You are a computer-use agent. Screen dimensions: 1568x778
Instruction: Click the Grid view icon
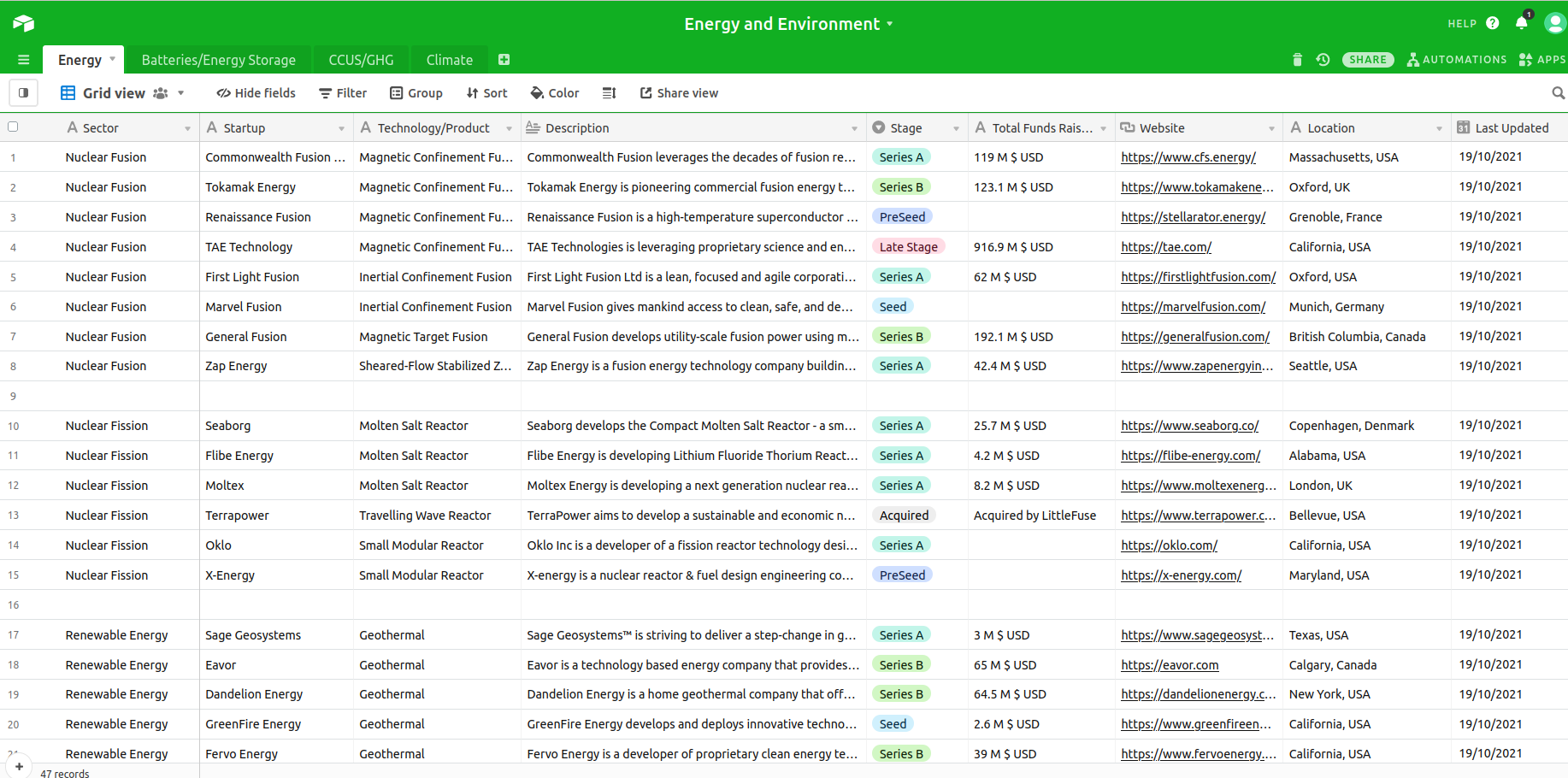[68, 93]
